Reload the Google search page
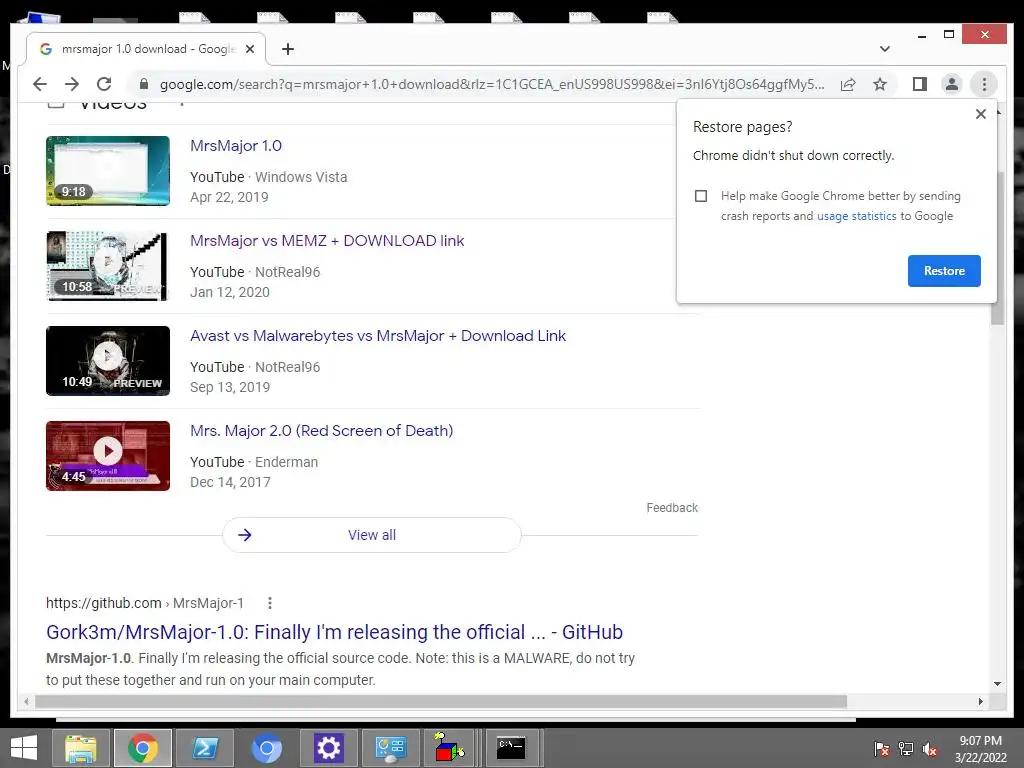1024x768 pixels. pos(104,84)
